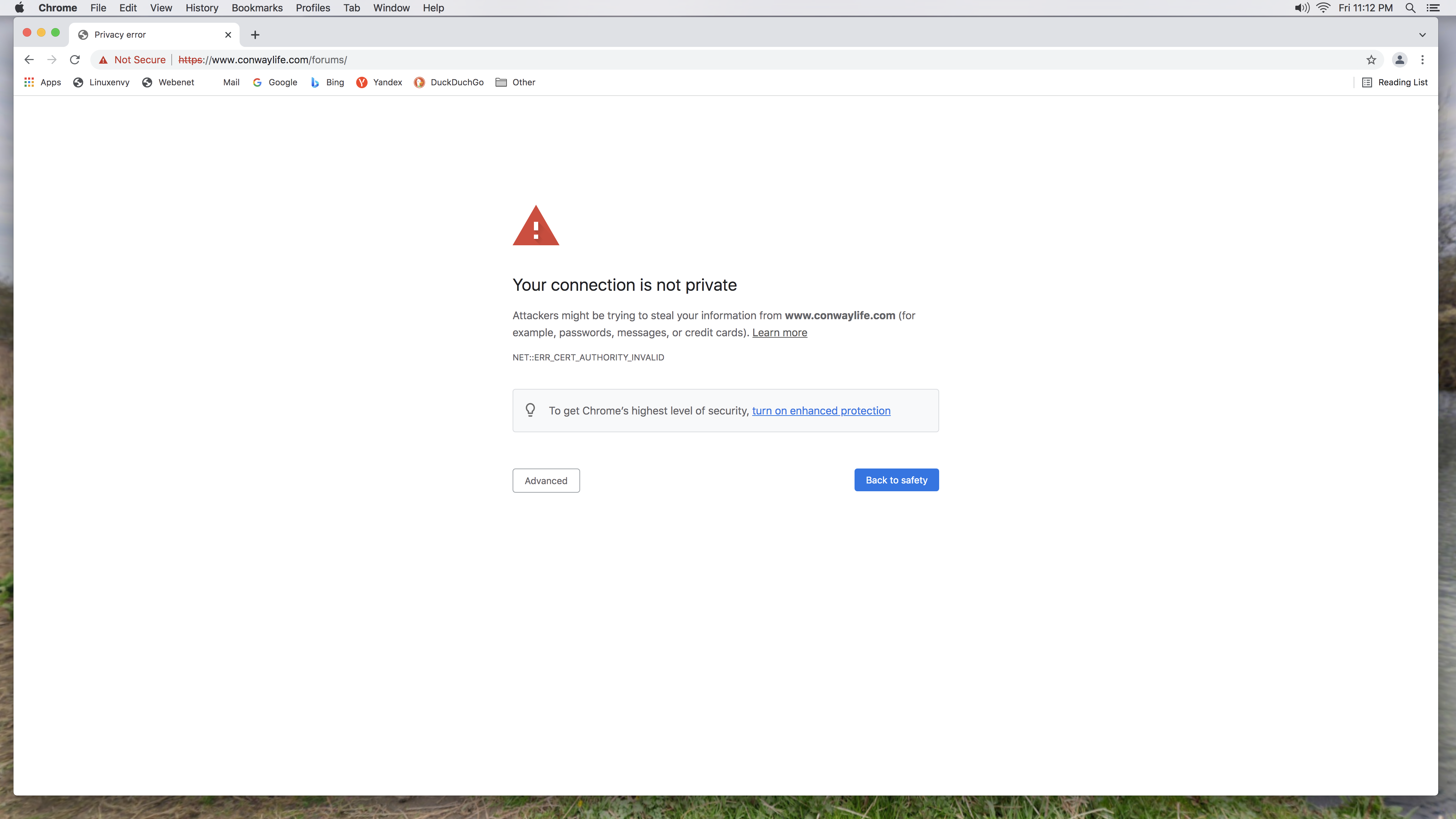Open macOS Spotlight search icon

coord(1410,8)
